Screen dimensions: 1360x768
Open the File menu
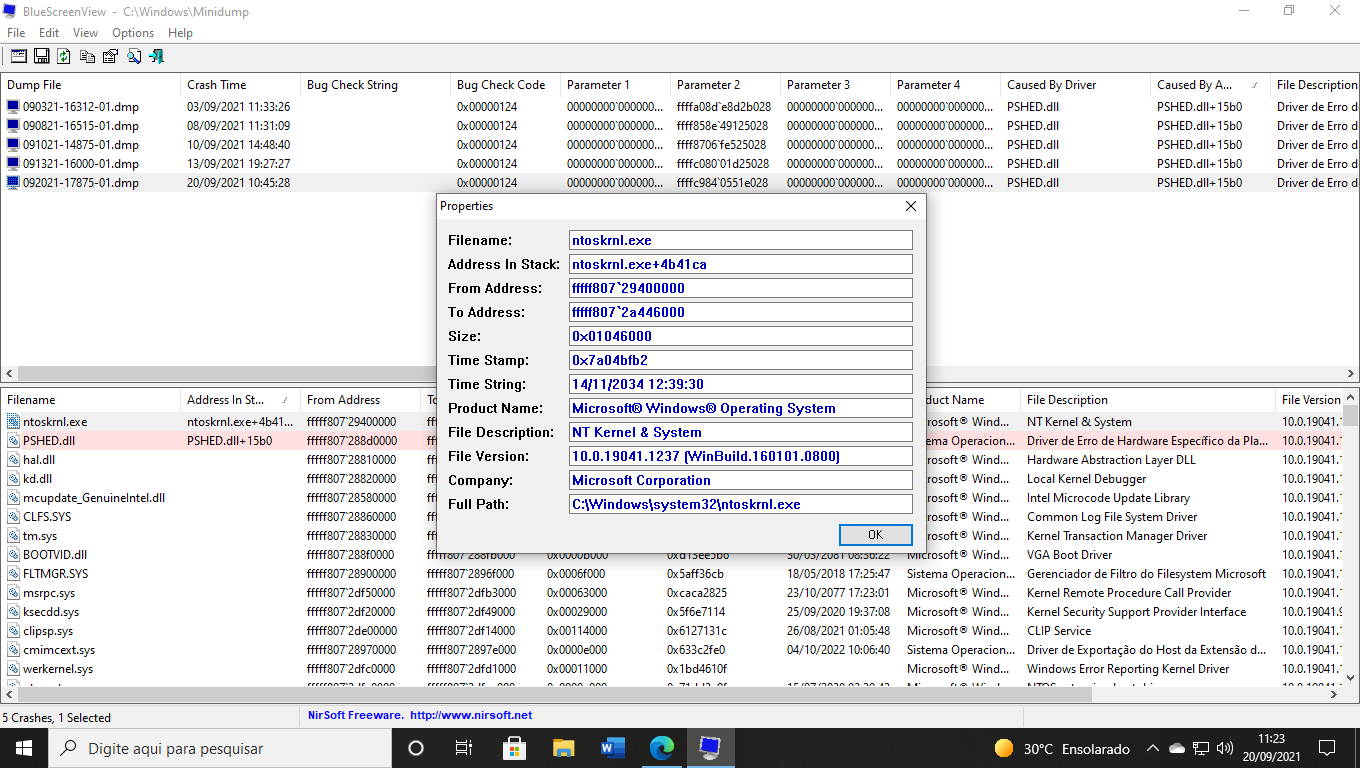tap(16, 33)
